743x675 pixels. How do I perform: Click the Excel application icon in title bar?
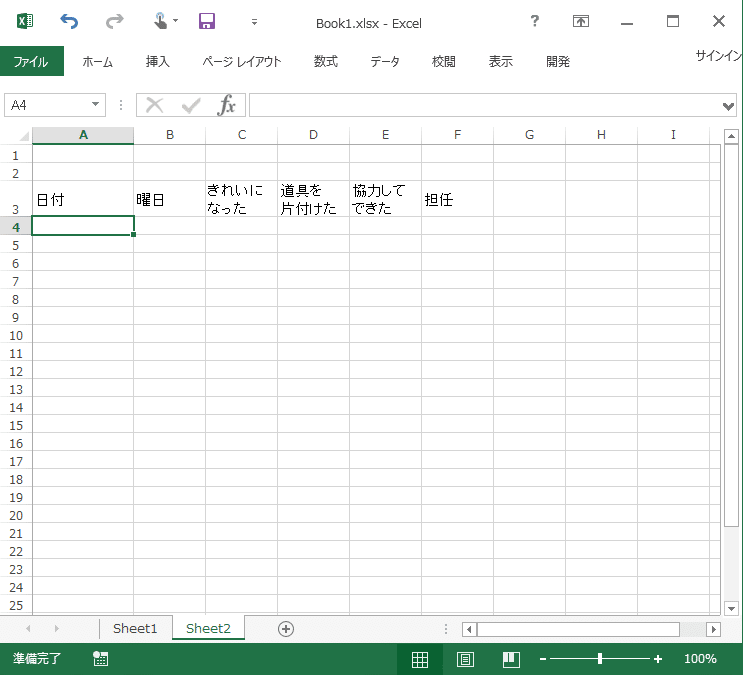25,21
